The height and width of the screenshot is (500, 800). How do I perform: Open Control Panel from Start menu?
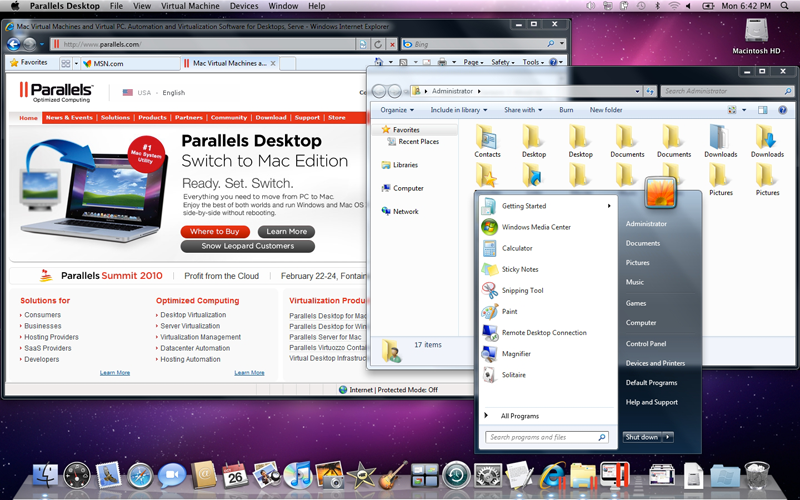(646, 343)
